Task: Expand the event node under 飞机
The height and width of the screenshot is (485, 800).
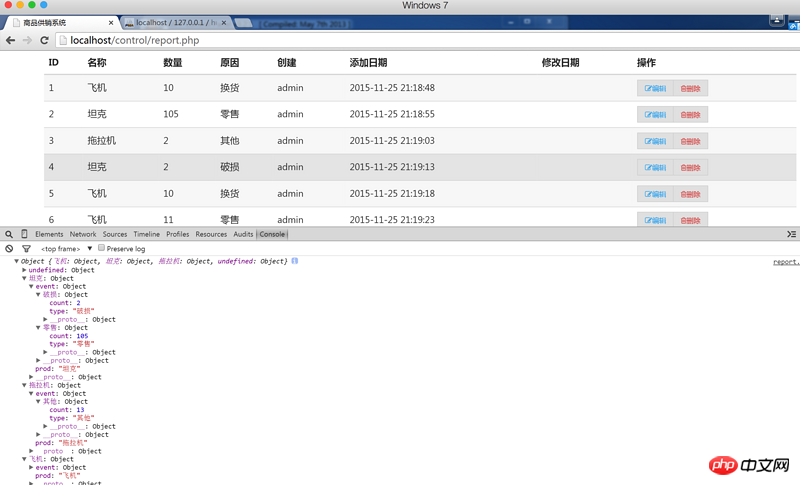Action: coord(31,467)
